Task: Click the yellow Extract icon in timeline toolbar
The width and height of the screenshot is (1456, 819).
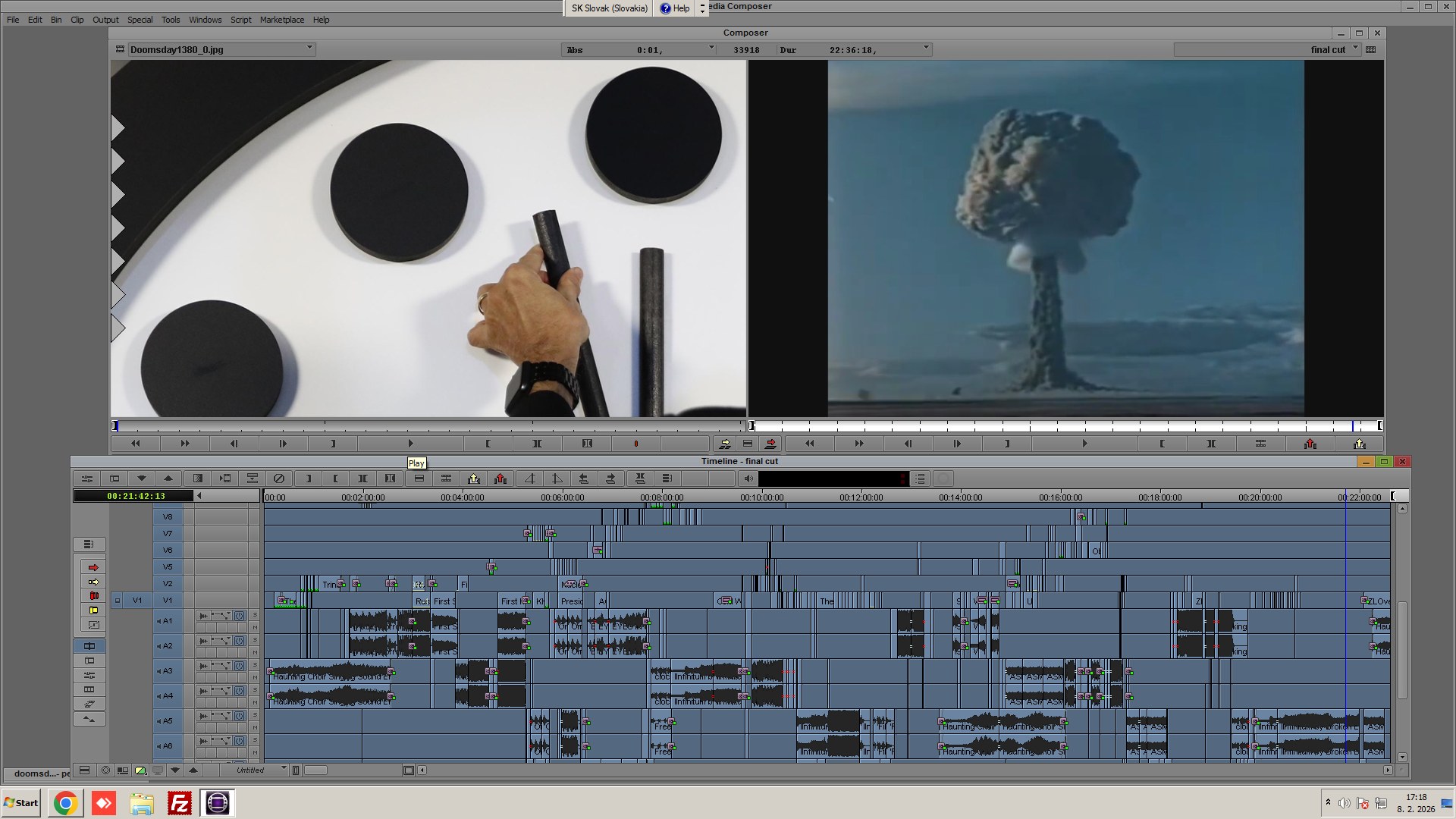Action: [x=474, y=479]
